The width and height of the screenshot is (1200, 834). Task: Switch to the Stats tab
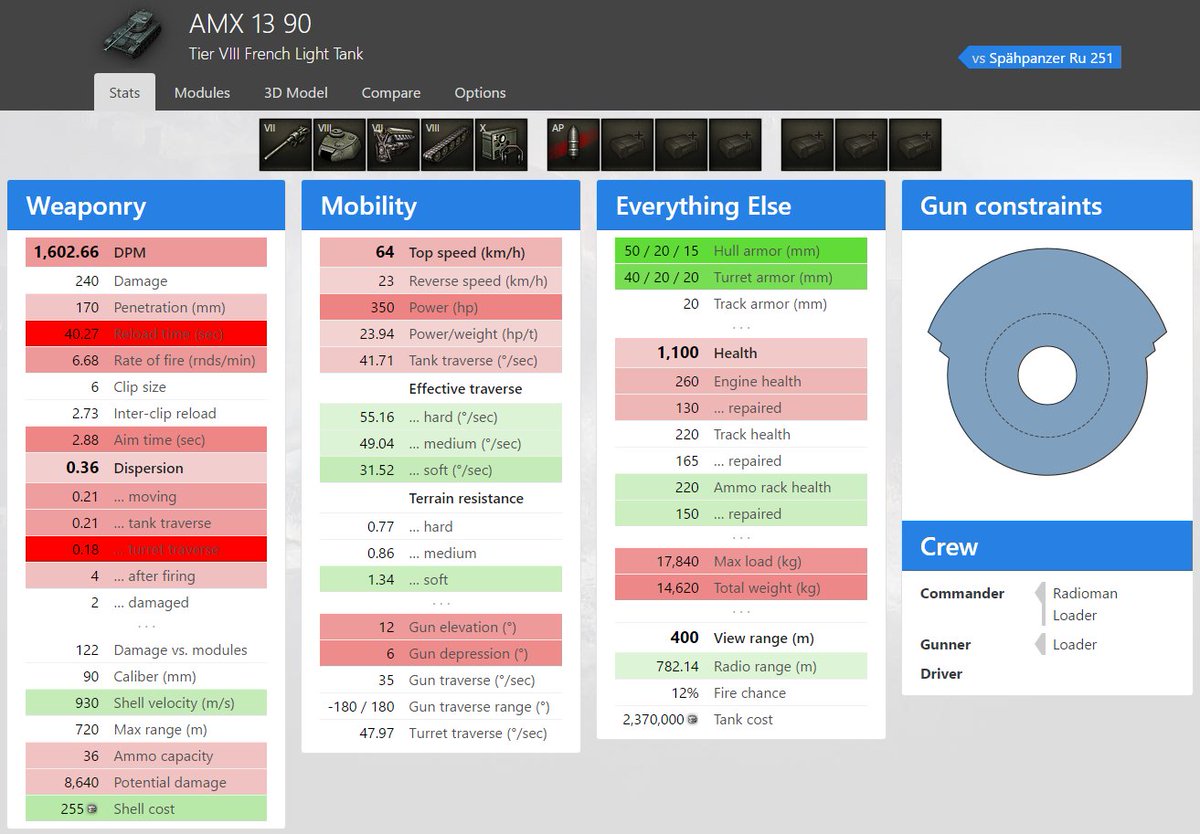click(x=124, y=92)
